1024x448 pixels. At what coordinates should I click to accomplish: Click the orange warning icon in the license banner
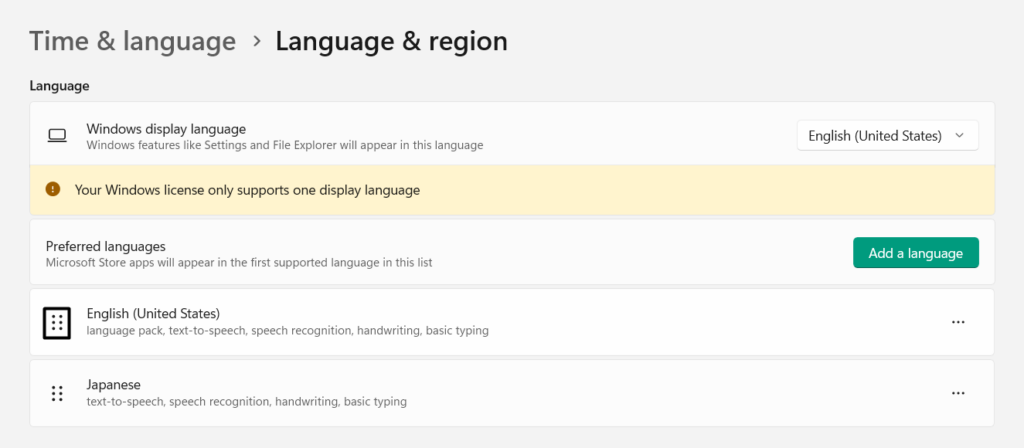53,189
